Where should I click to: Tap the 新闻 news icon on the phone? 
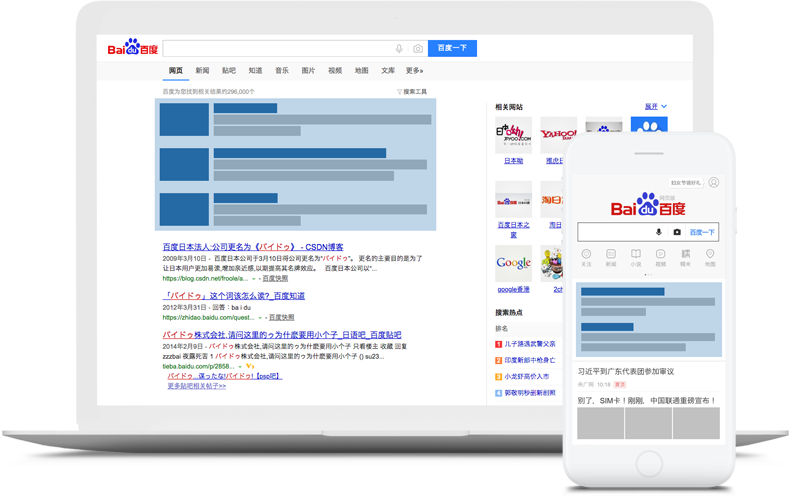pos(611,254)
